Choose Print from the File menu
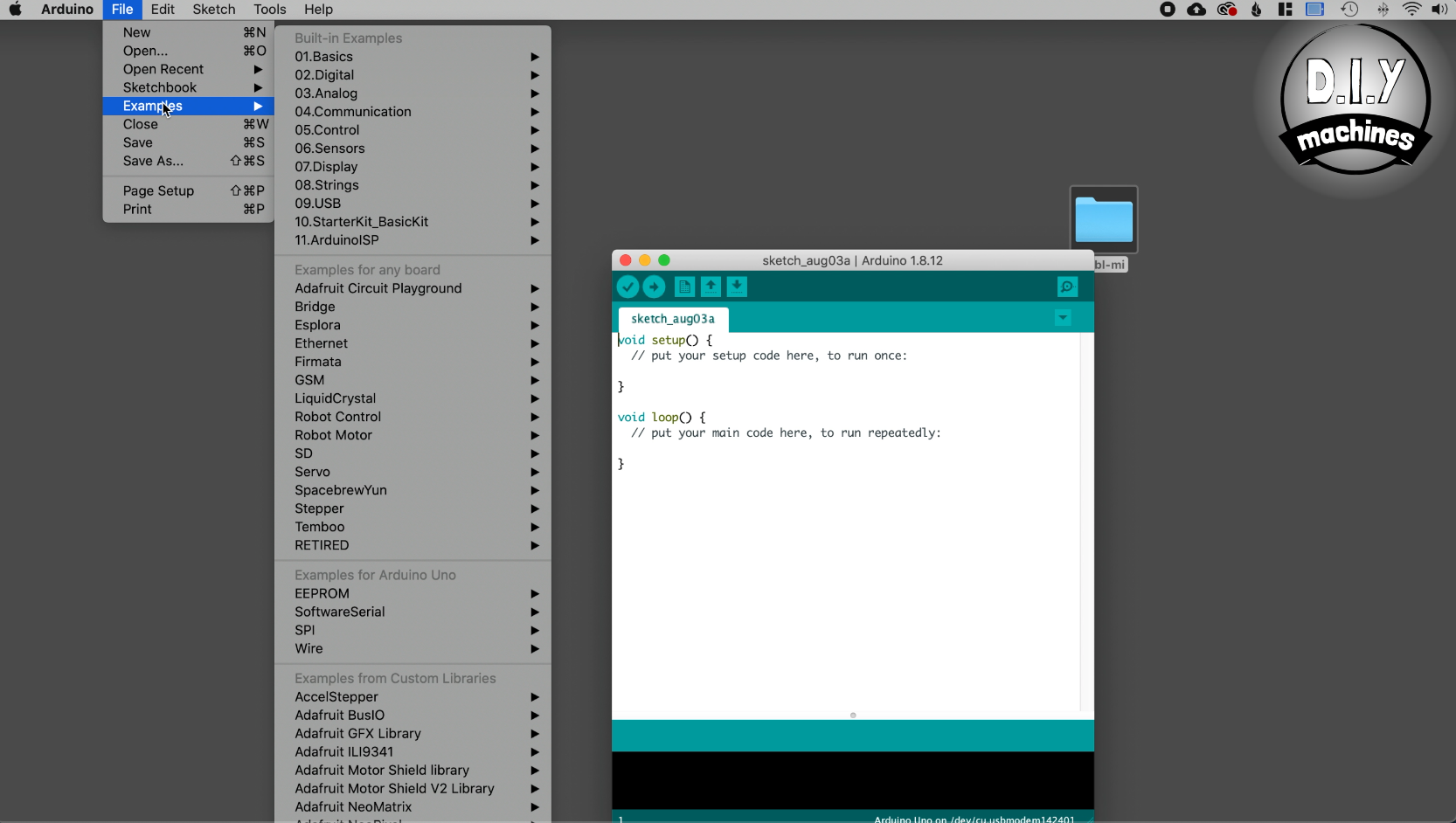The image size is (1456, 823). click(x=189, y=209)
